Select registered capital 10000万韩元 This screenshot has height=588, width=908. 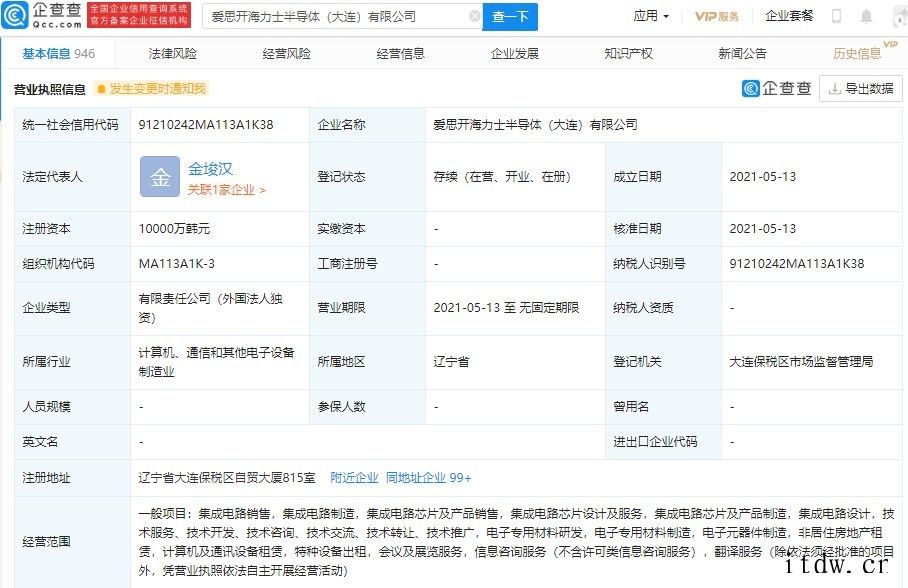coord(174,229)
